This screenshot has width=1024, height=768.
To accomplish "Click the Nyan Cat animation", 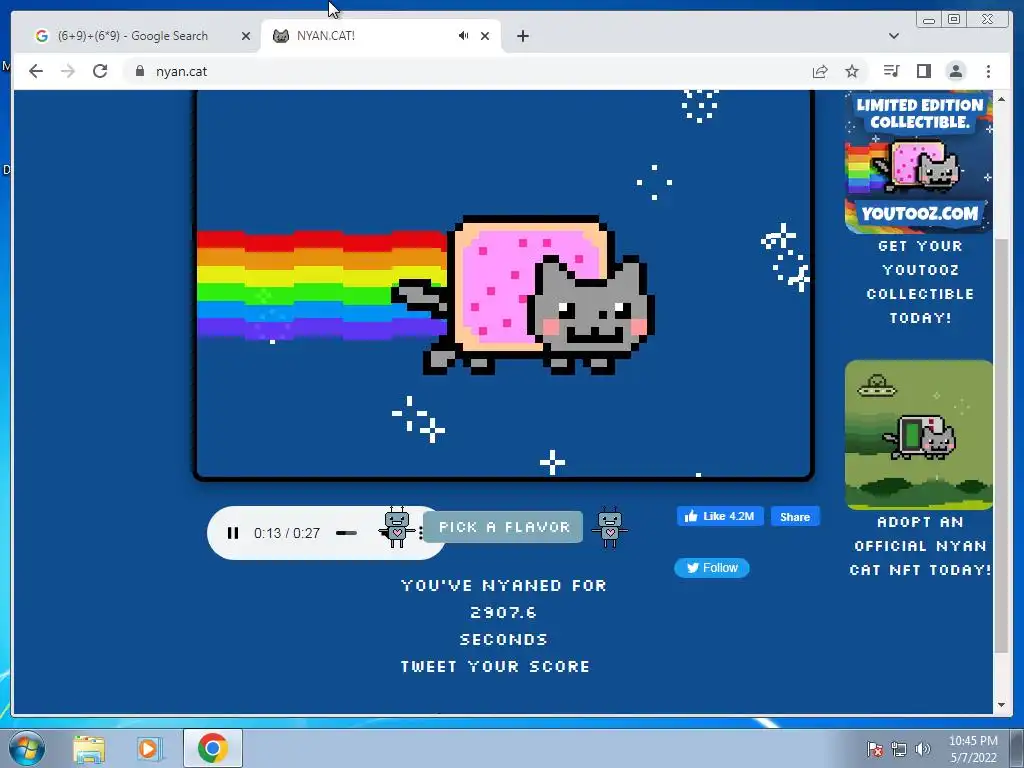I will (504, 285).
